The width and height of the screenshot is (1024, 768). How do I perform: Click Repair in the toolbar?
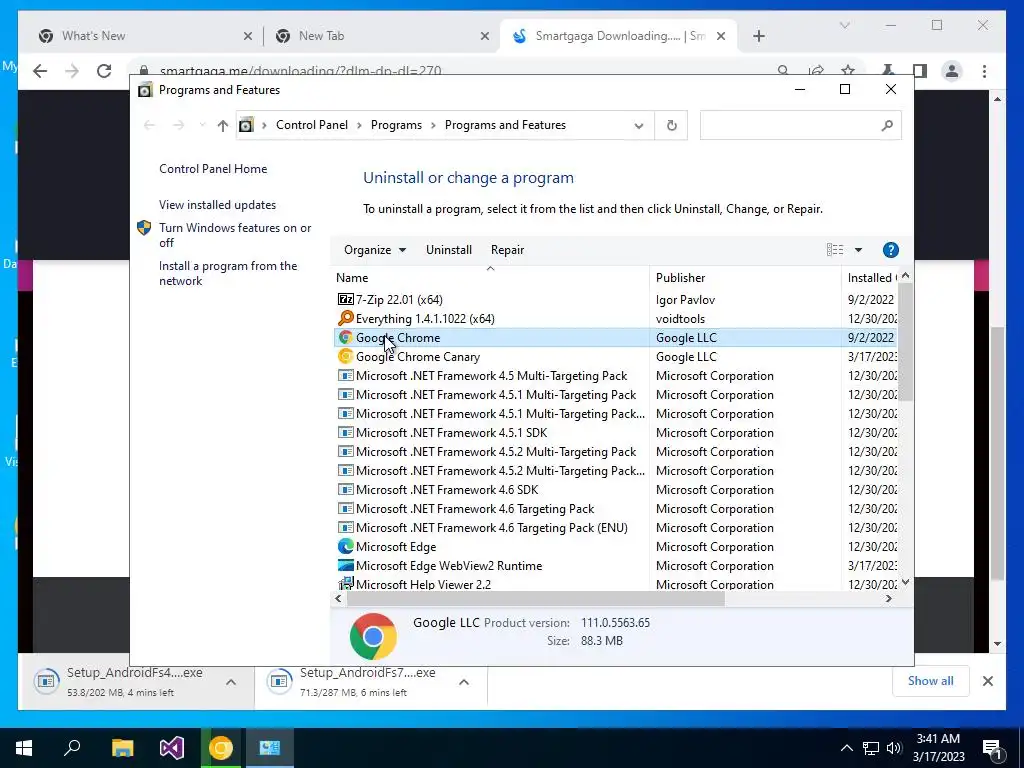coord(507,249)
